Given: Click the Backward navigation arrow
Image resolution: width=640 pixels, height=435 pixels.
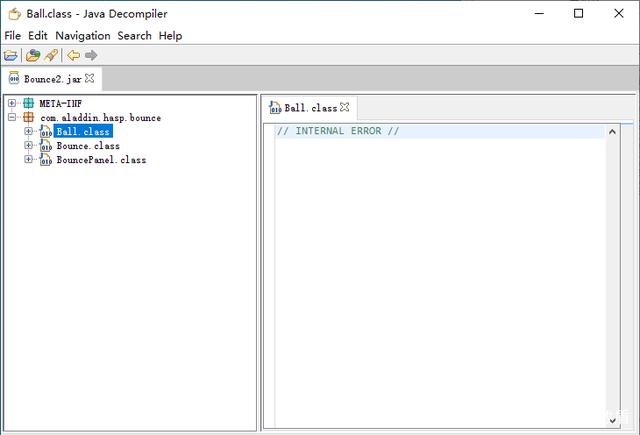Looking at the screenshot, I should pyautogui.click(x=73, y=55).
